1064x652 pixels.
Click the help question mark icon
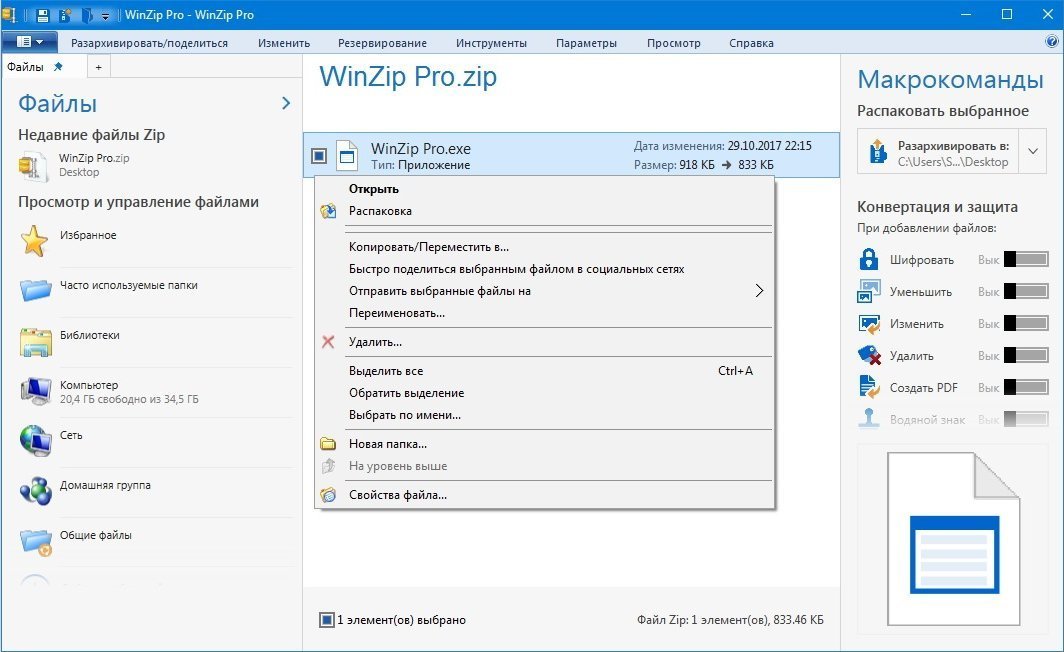click(1051, 42)
